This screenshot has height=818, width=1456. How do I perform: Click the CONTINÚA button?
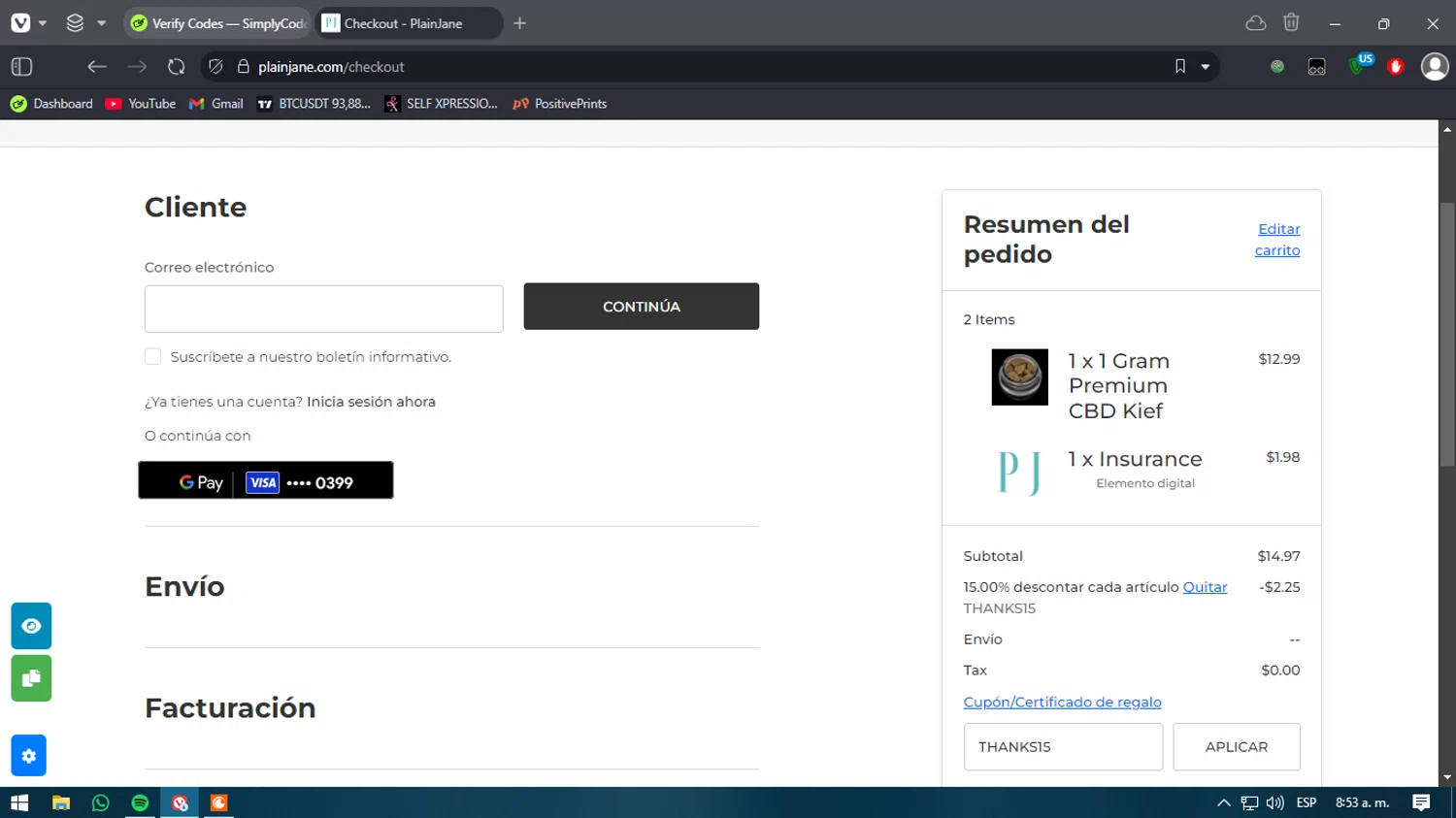point(642,307)
